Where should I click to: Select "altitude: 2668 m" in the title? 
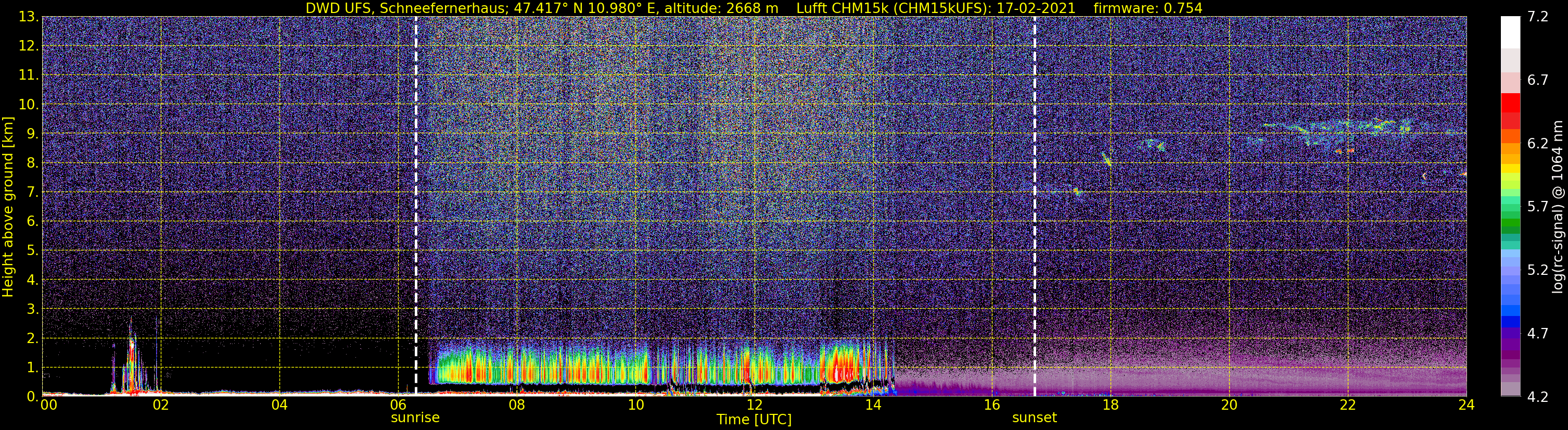point(722,8)
